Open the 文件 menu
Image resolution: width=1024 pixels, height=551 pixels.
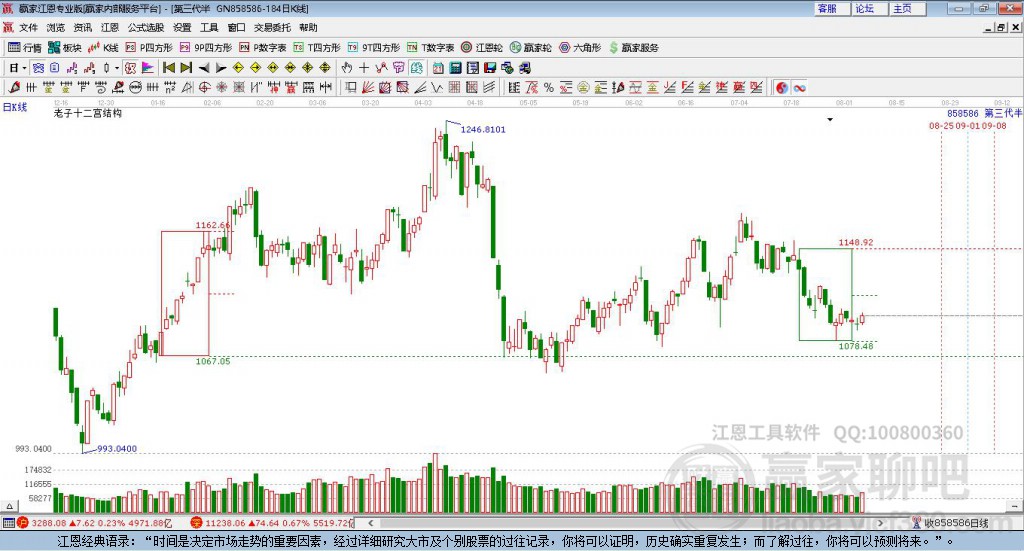pos(29,27)
